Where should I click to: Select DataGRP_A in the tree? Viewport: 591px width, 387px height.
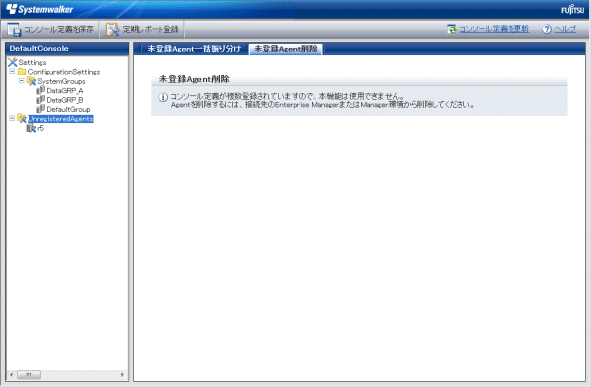[65, 91]
